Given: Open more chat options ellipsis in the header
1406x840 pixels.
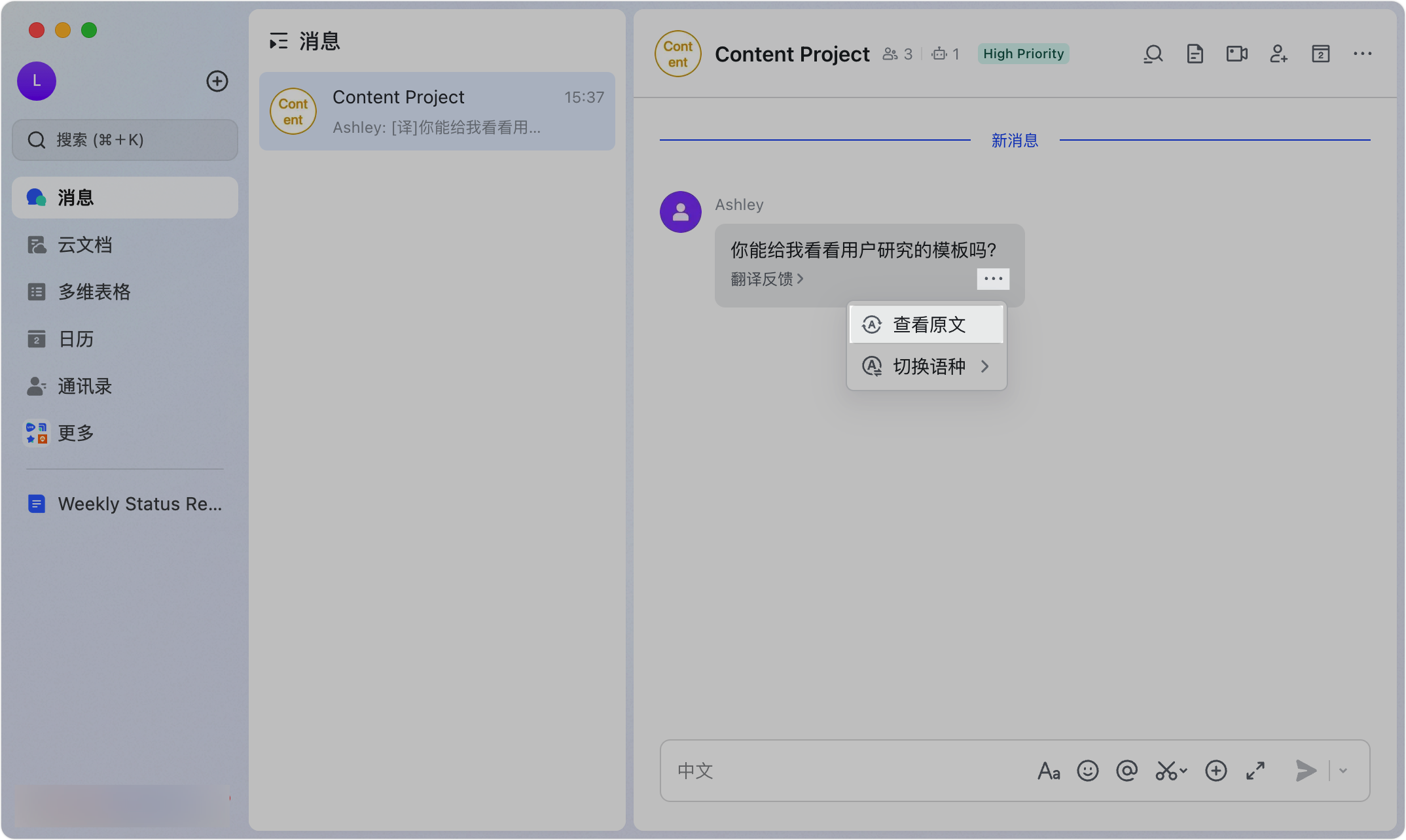Looking at the screenshot, I should (x=1363, y=54).
